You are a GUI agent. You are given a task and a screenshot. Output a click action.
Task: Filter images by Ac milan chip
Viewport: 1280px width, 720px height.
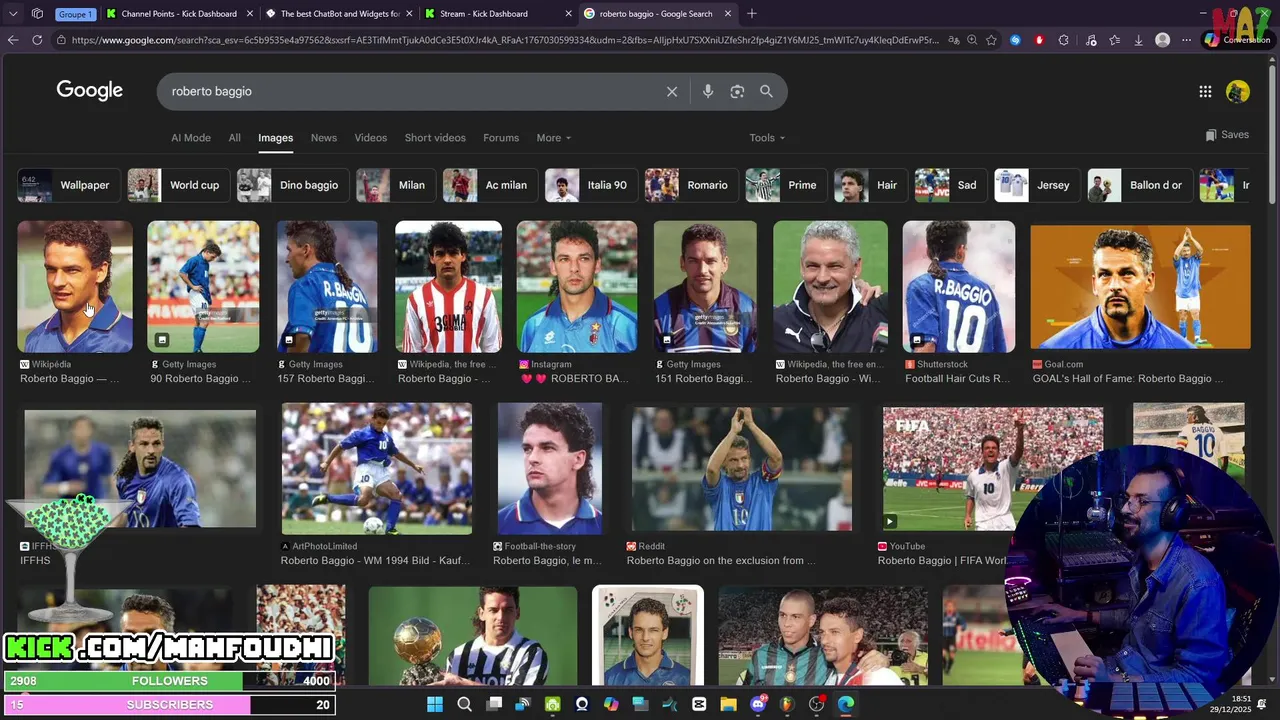click(x=490, y=185)
